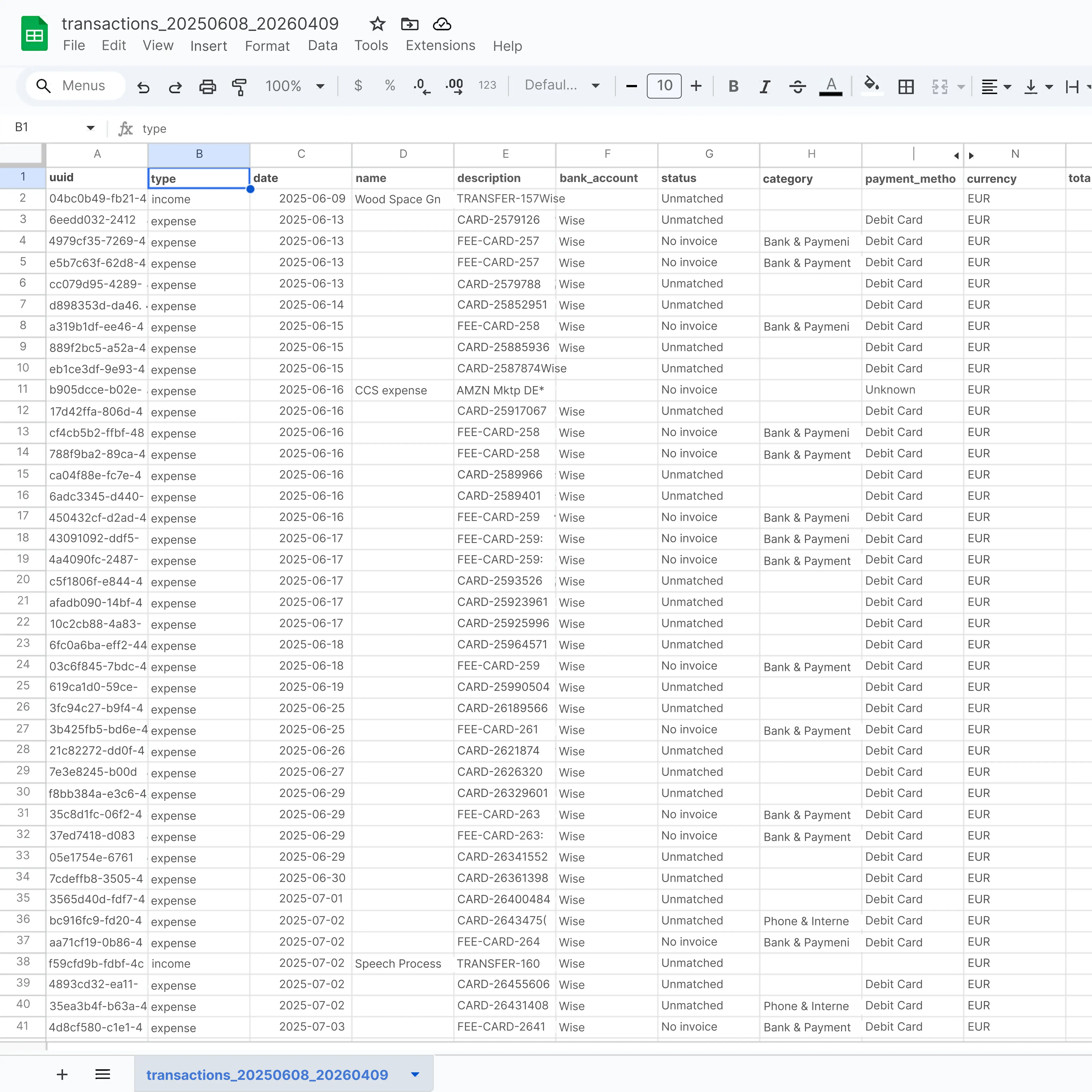Open the Edit menu
The height and width of the screenshot is (1092, 1092).
(114, 46)
